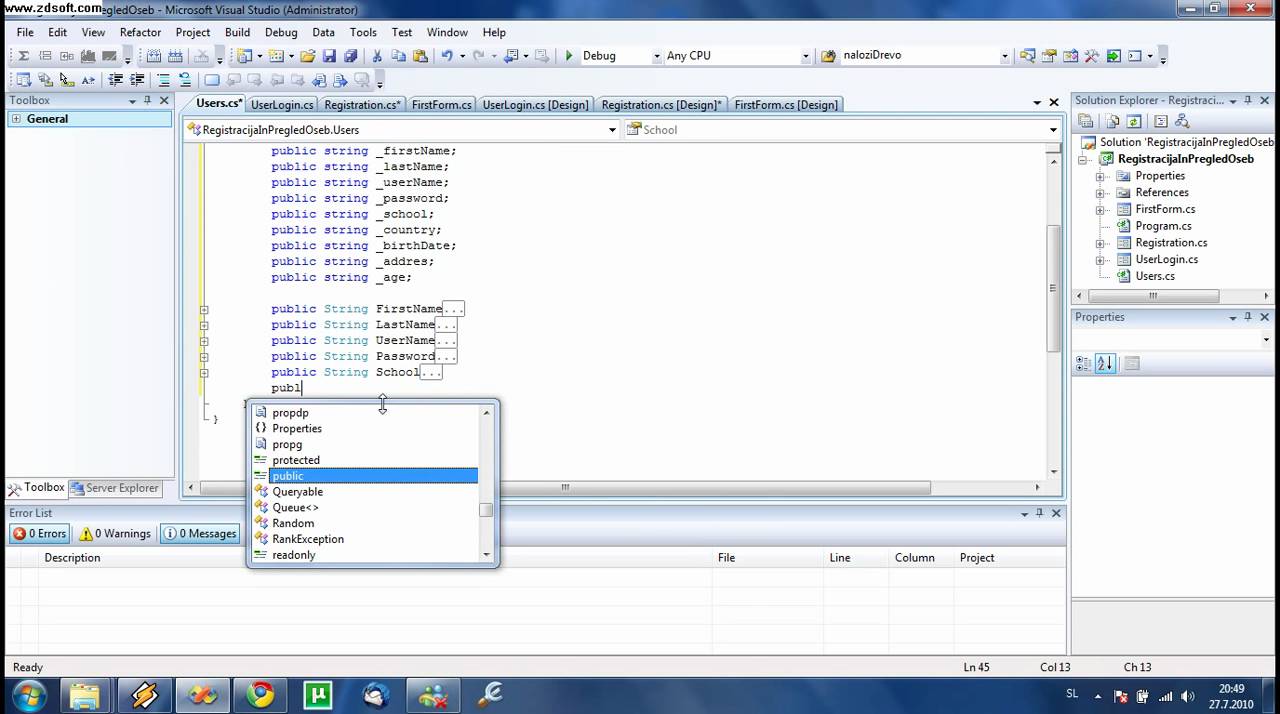Click the Add New Item toolbar icon
Image resolution: width=1280 pixels, height=714 pixels.
pyautogui.click(x=276, y=56)
